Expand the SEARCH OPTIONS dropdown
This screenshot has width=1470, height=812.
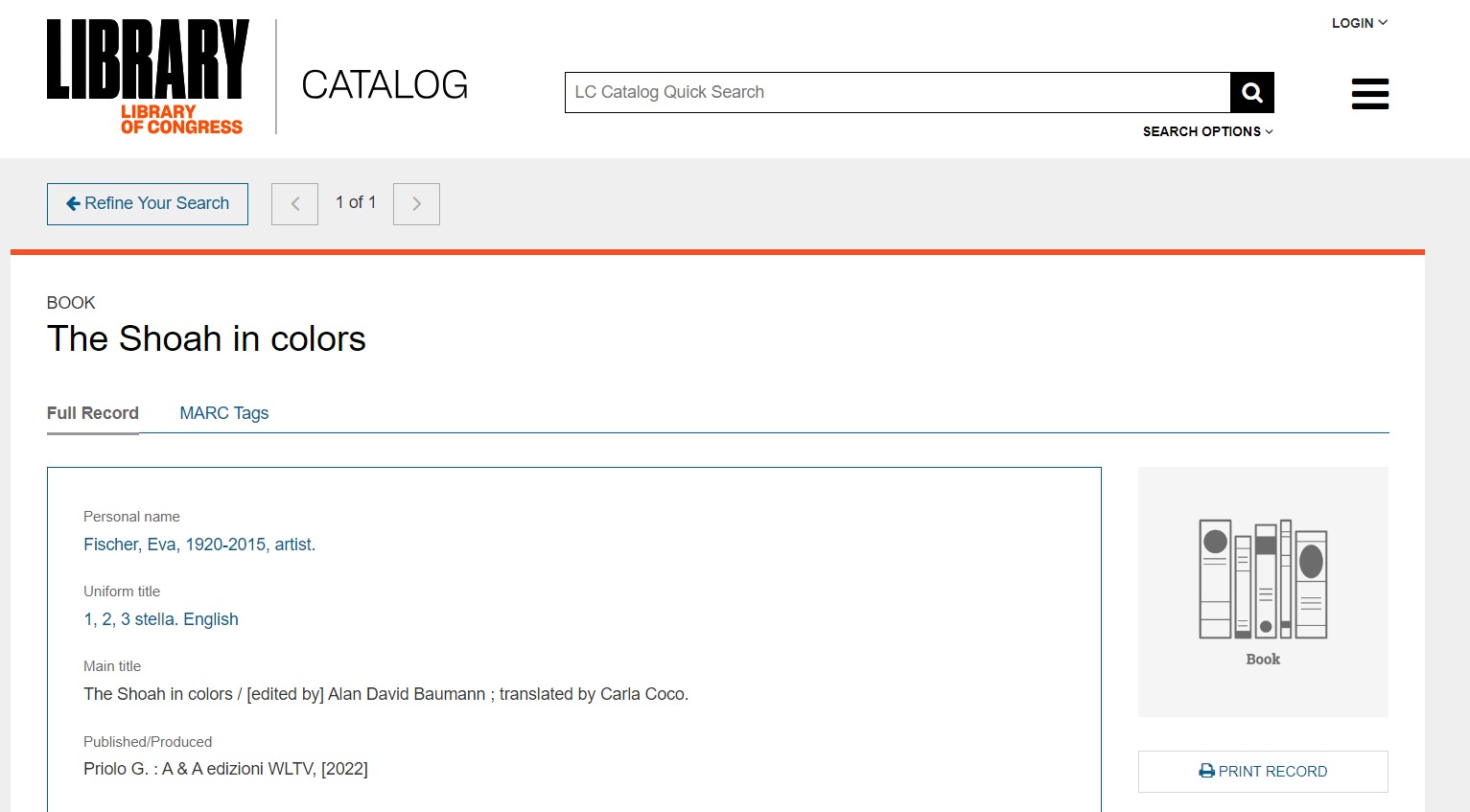click(x=1207, y=131)
